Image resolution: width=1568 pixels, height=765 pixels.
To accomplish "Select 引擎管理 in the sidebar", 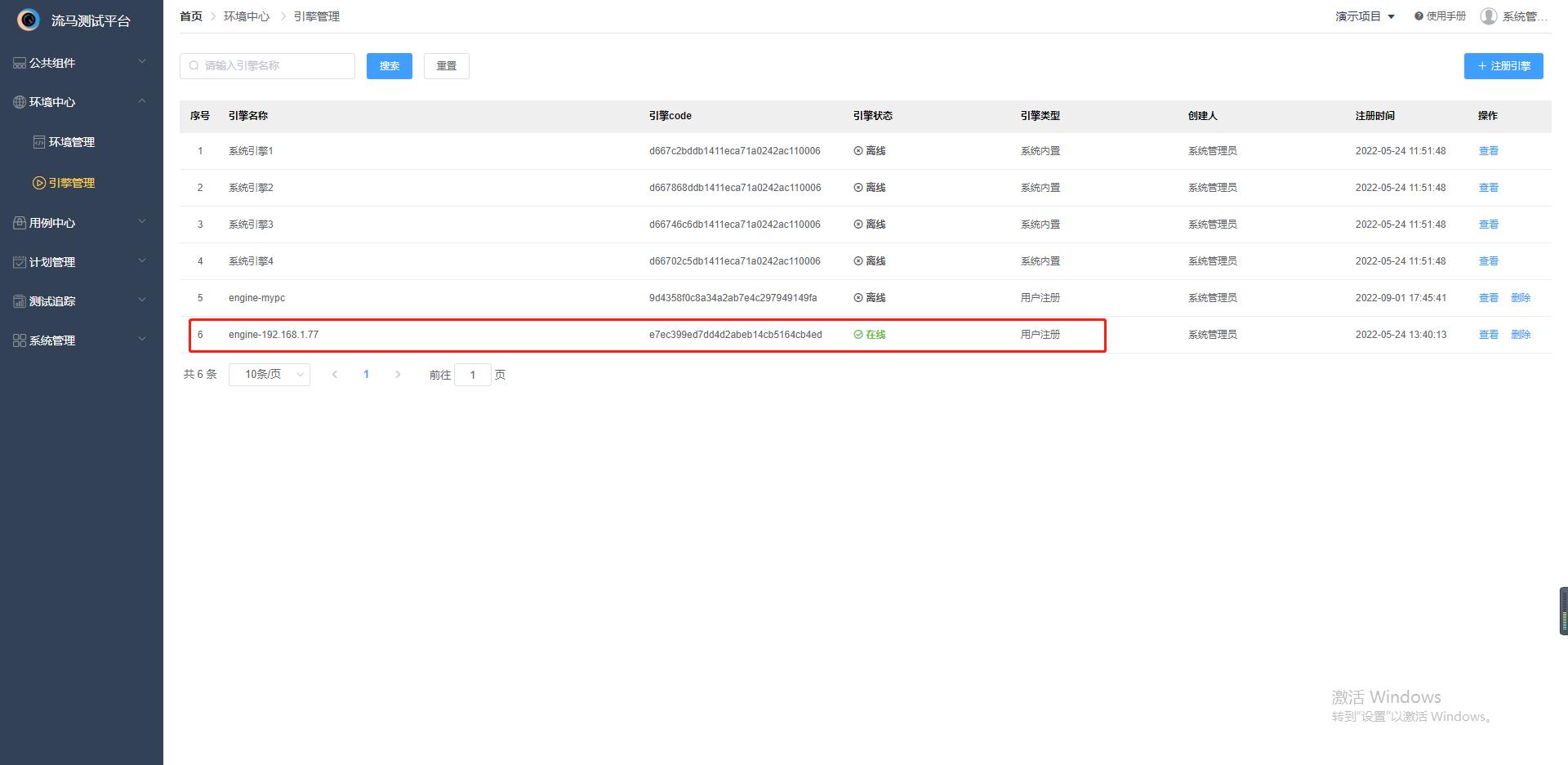I will coord(72,183).
